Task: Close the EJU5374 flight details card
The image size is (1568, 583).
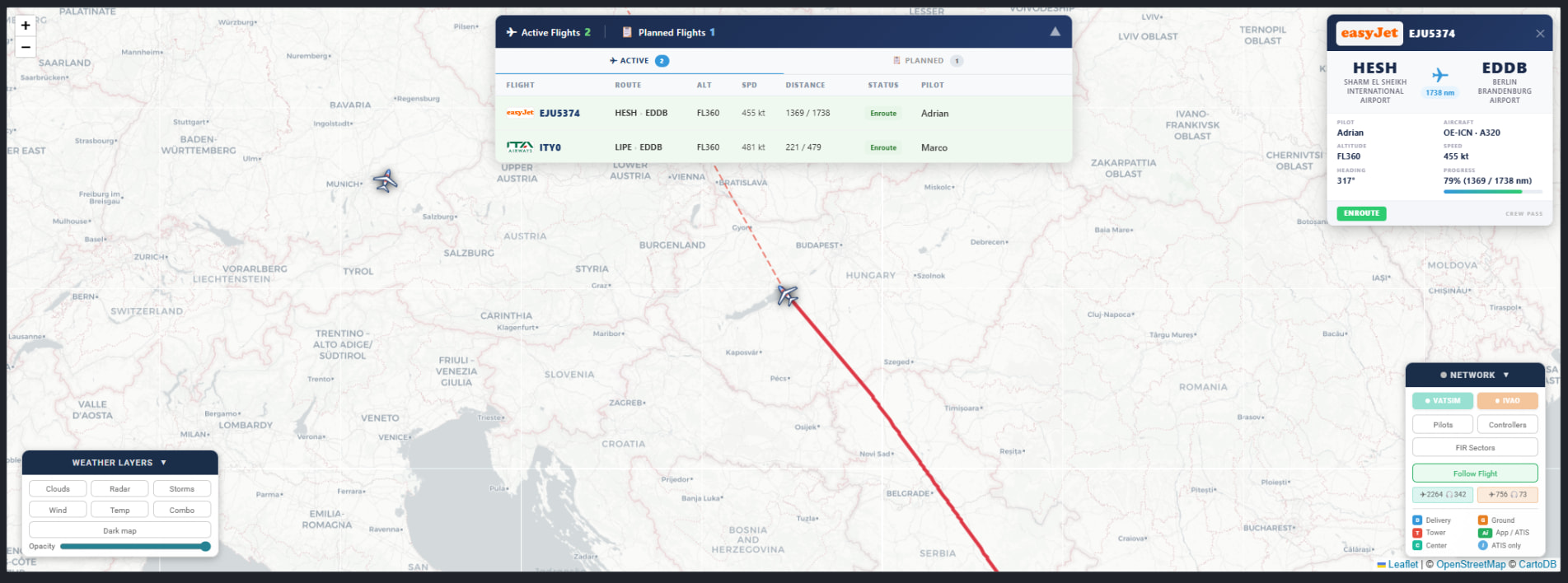Action: (x=1539, y=34)
